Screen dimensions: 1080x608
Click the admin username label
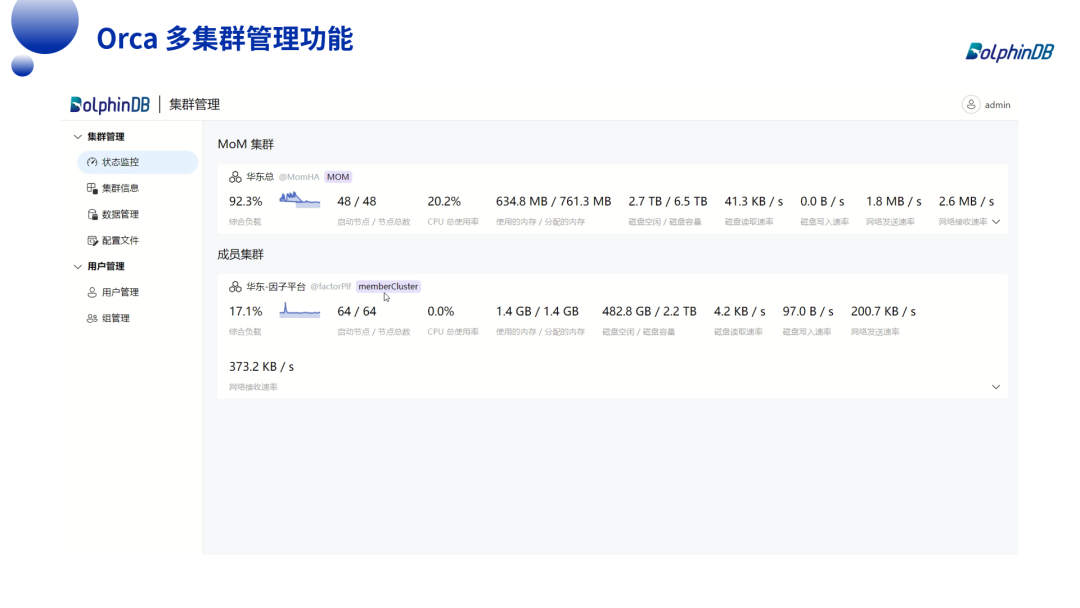(x=997, y=105)
